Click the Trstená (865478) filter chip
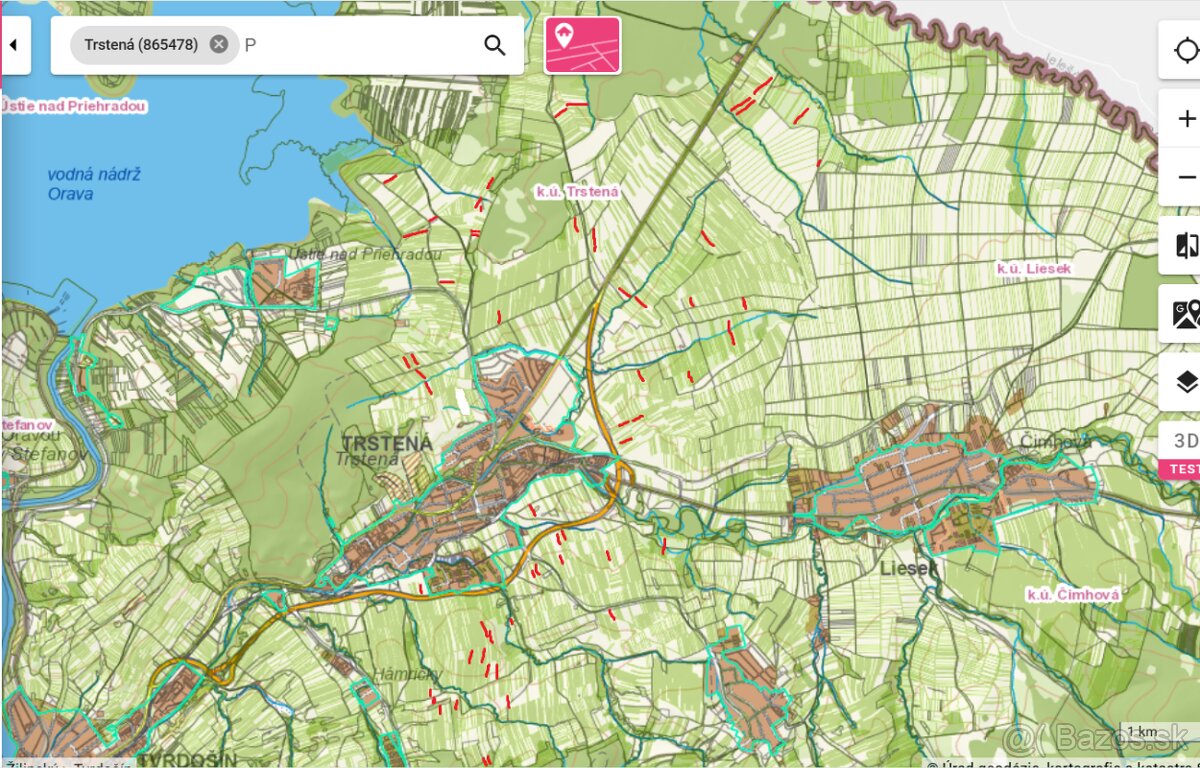Screen dimensions: 1200x768 pos(141,45)
